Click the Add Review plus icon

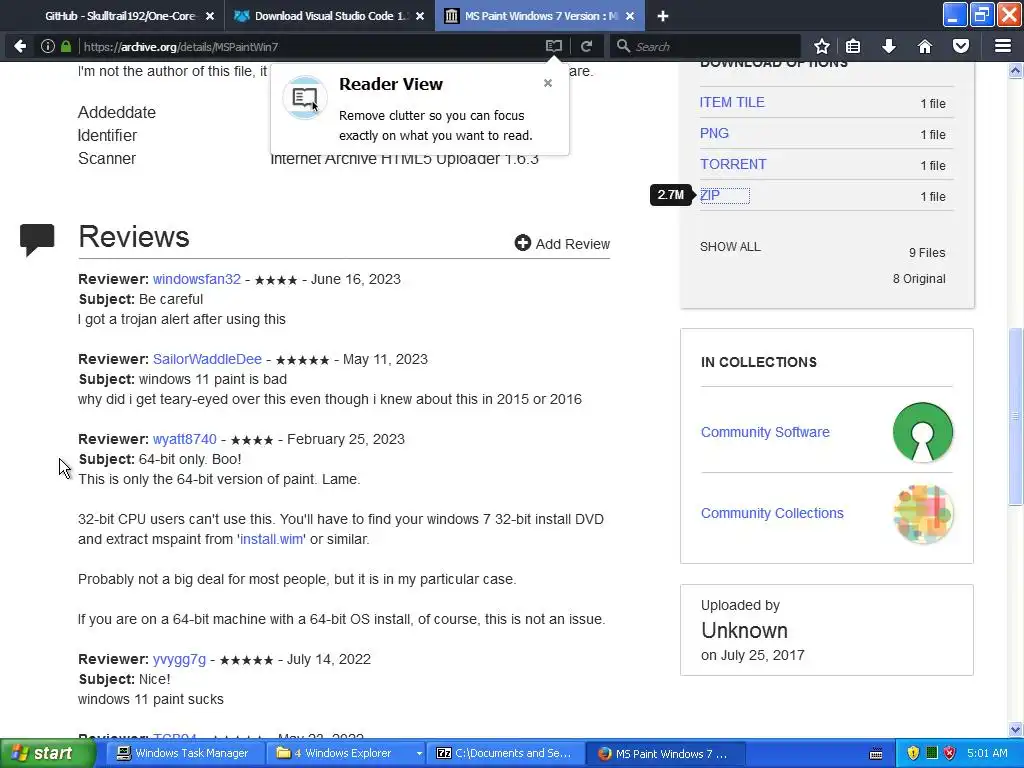coord(522,243)
